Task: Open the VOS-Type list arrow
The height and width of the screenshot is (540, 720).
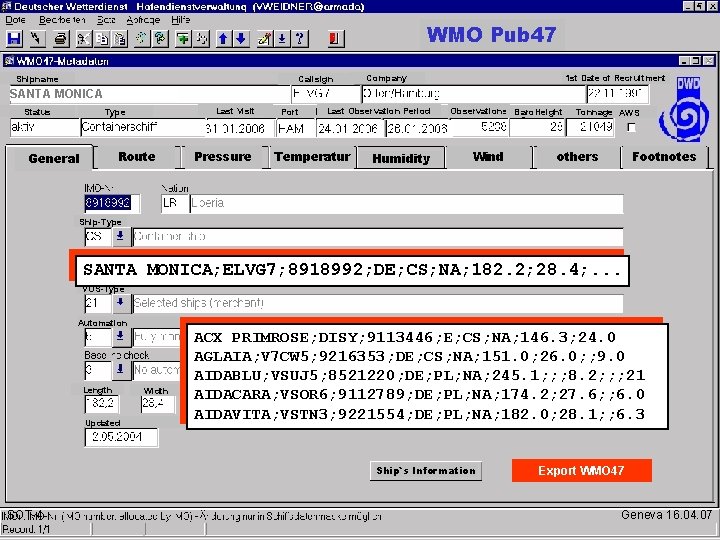Action: coord(120,303)
